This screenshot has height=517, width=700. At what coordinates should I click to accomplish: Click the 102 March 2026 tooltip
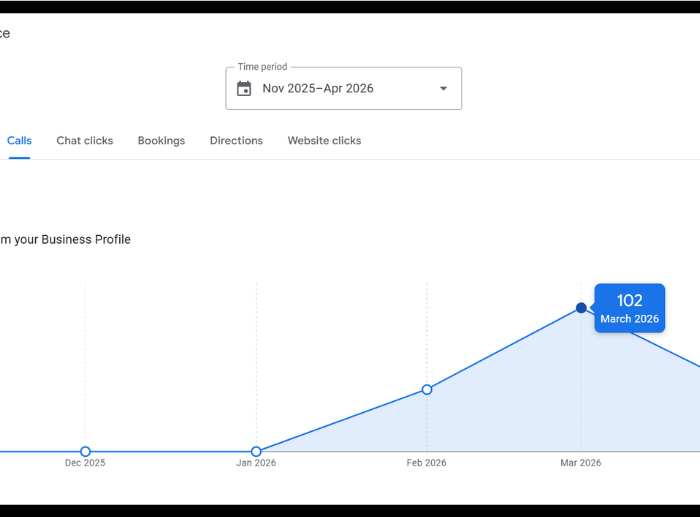coord(630,308)
